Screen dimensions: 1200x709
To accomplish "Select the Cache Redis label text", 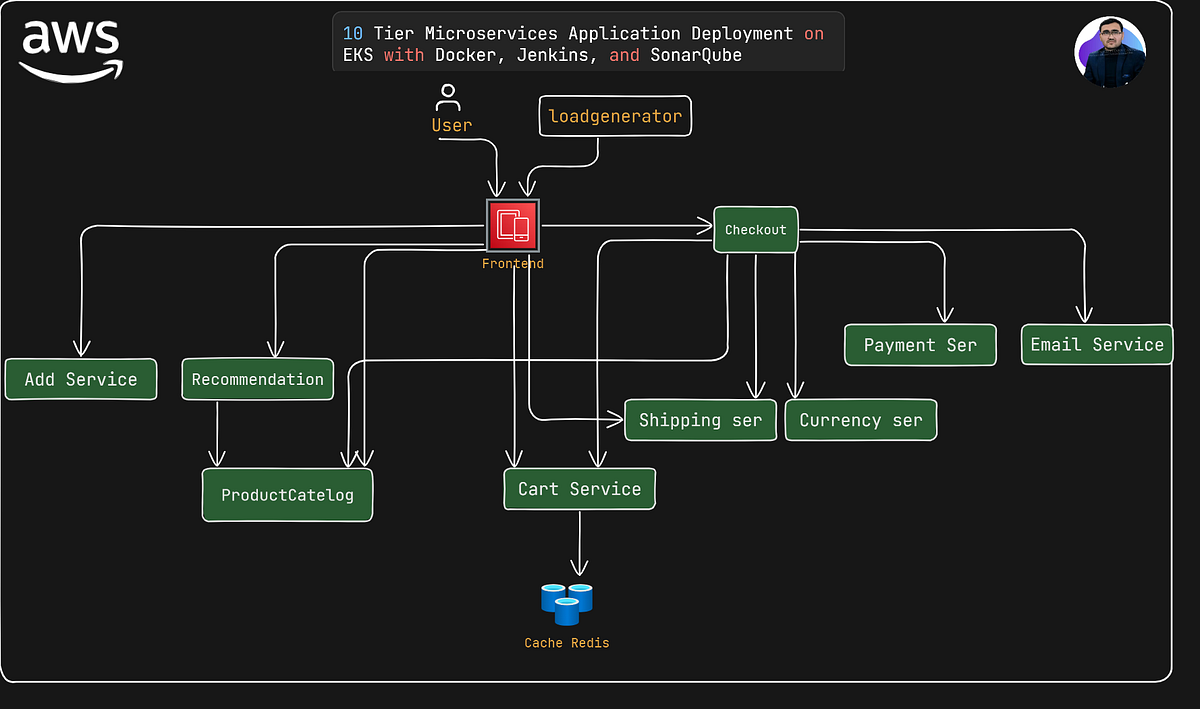I will click(x=566, y=643).
